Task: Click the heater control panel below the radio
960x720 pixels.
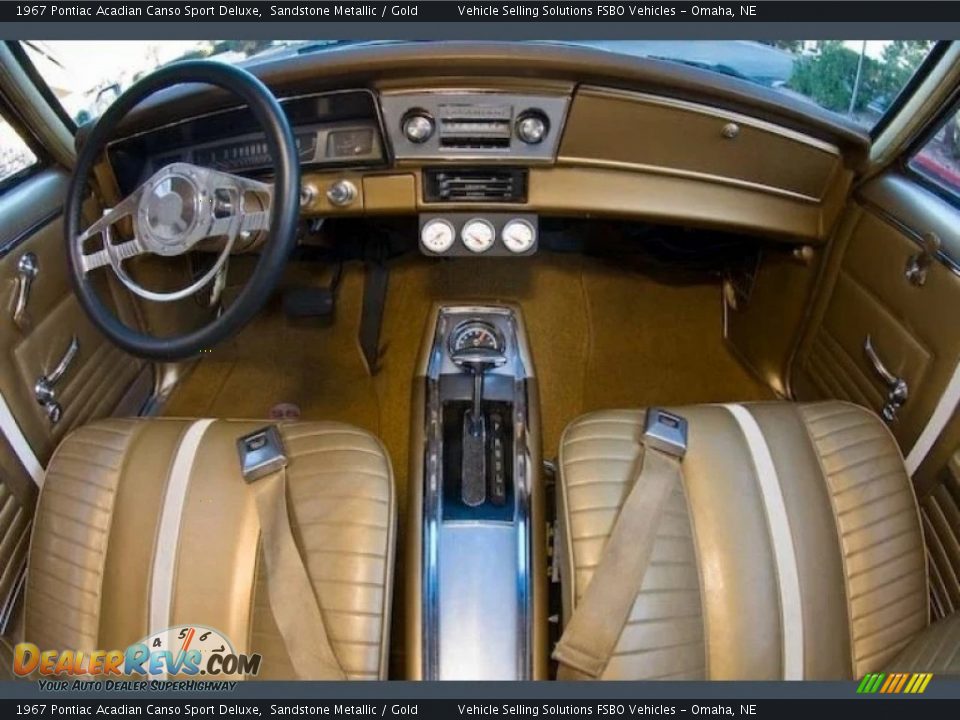Action: click(x=476, y=185)
